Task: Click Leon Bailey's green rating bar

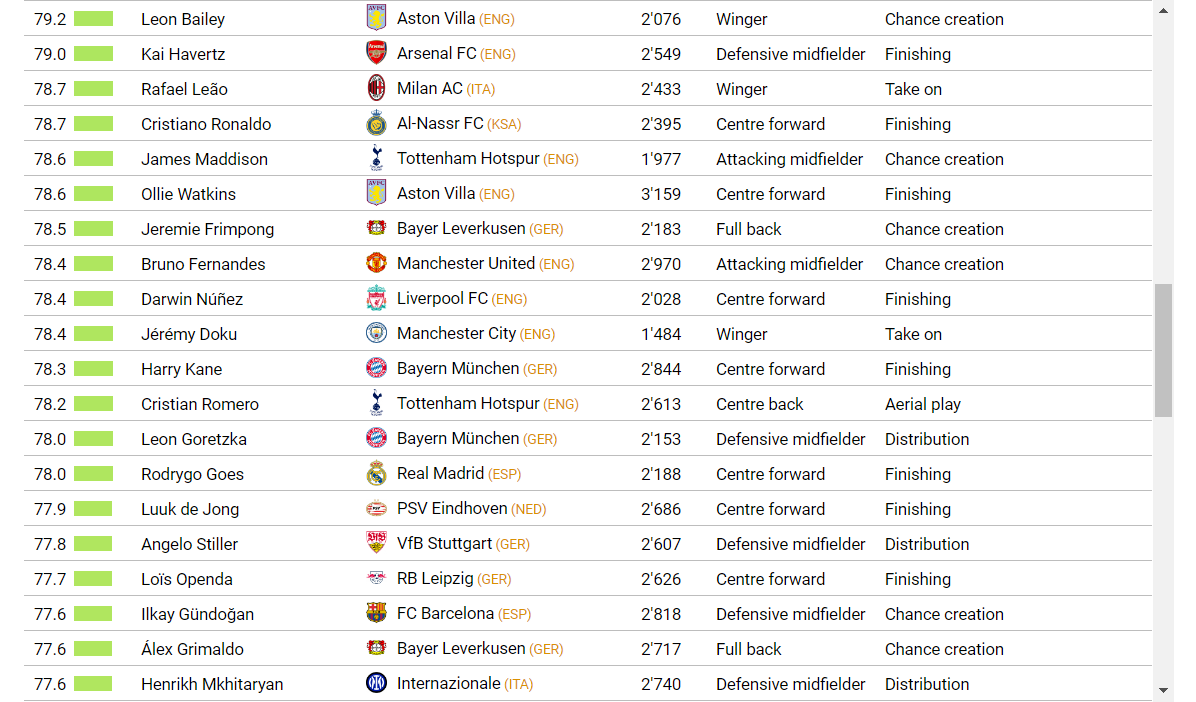Action: [x=94, y=19]
